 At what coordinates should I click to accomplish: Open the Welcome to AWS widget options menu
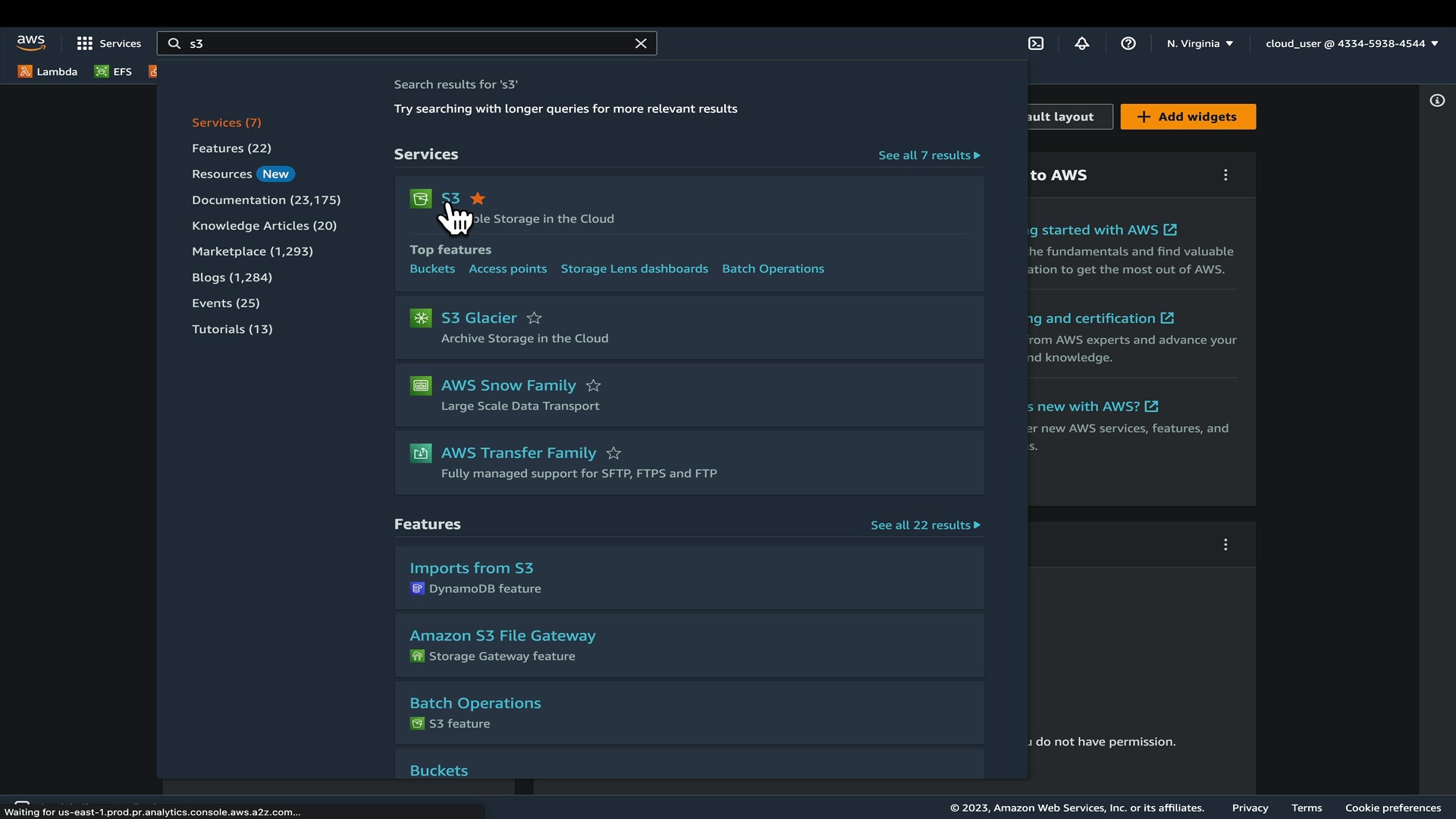[1225, 175]
